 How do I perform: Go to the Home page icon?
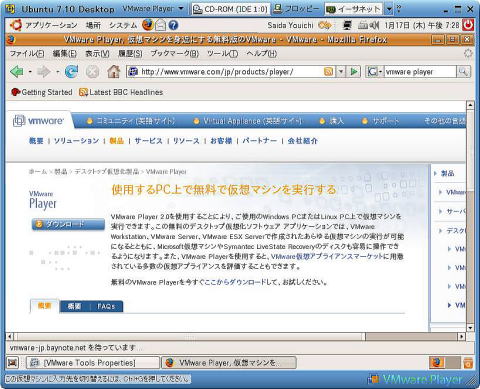(114, 72)
